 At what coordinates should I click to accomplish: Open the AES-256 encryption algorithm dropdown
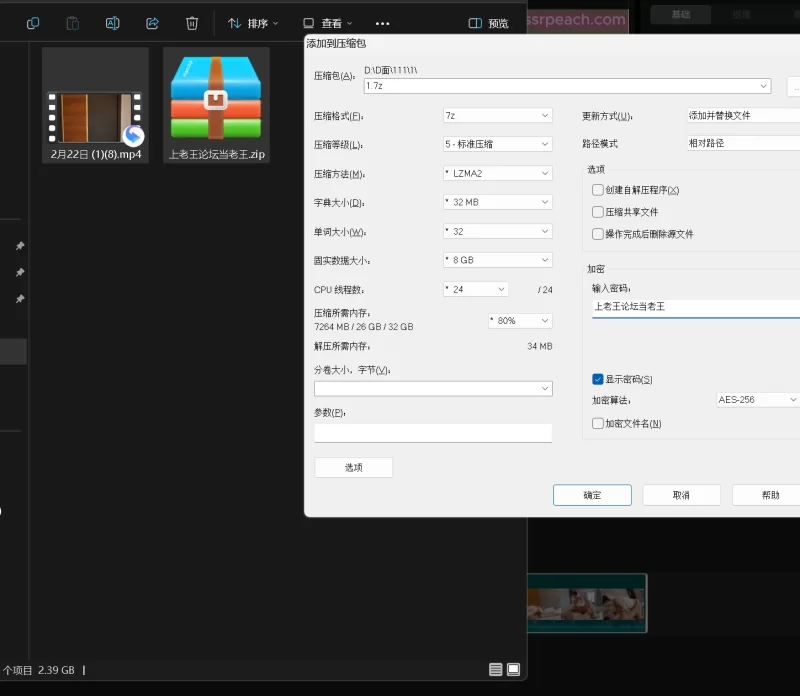point(758,400)
